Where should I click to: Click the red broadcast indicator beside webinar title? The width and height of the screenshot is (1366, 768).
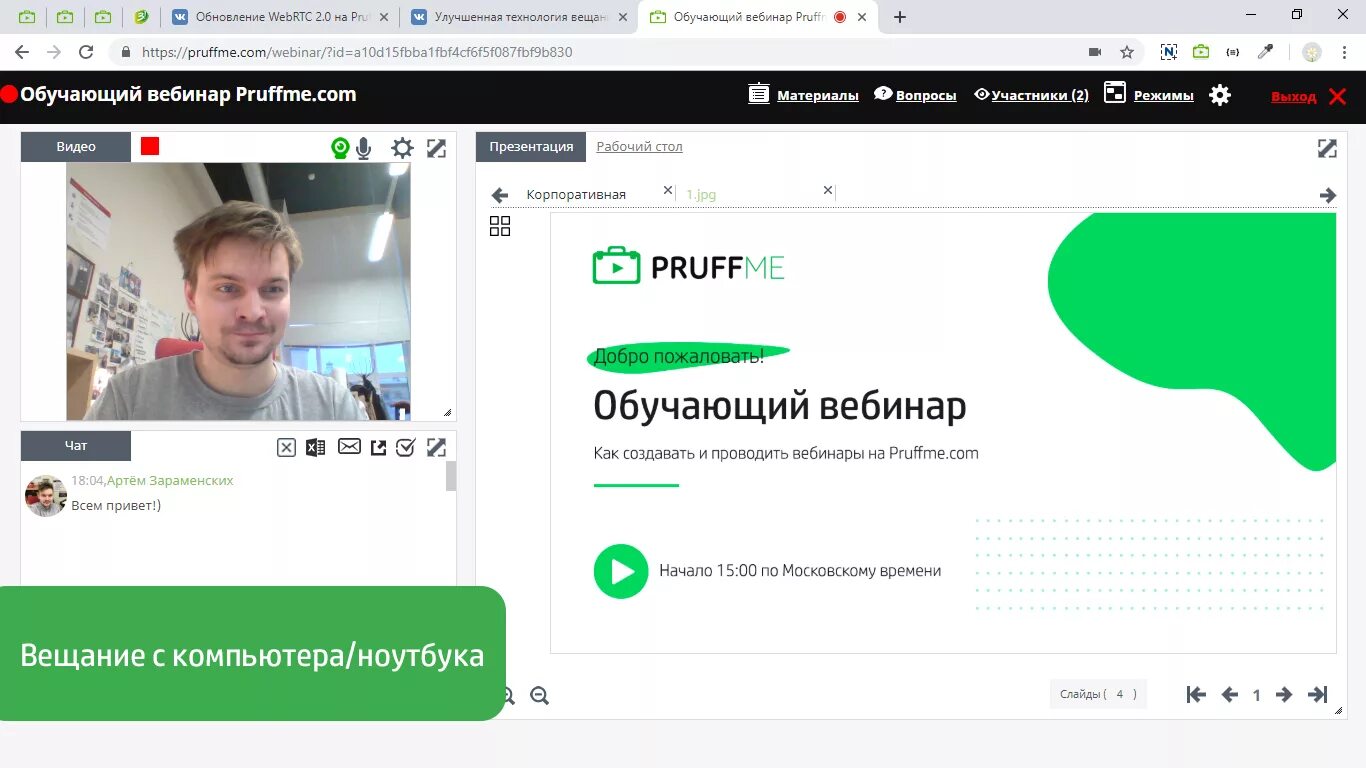point(9,95)
